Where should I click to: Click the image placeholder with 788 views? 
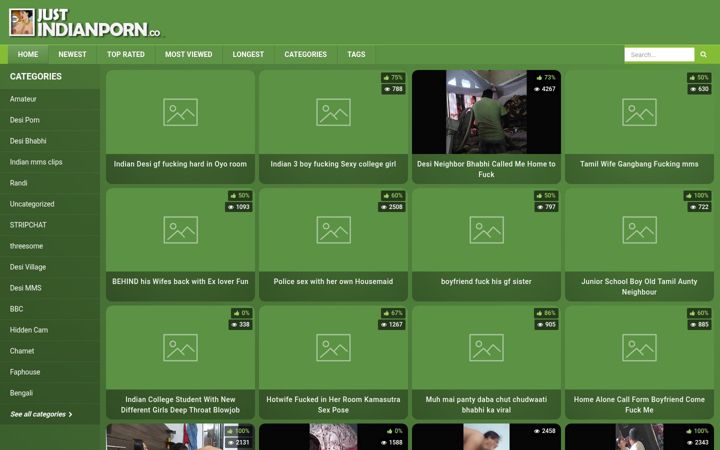point(333,112)
